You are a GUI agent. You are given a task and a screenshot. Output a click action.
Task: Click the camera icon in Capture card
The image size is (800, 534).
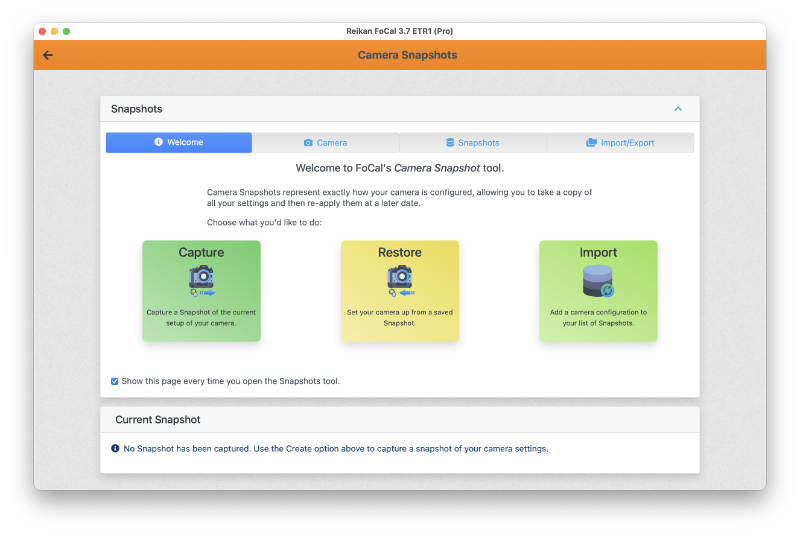click(202, 280)
